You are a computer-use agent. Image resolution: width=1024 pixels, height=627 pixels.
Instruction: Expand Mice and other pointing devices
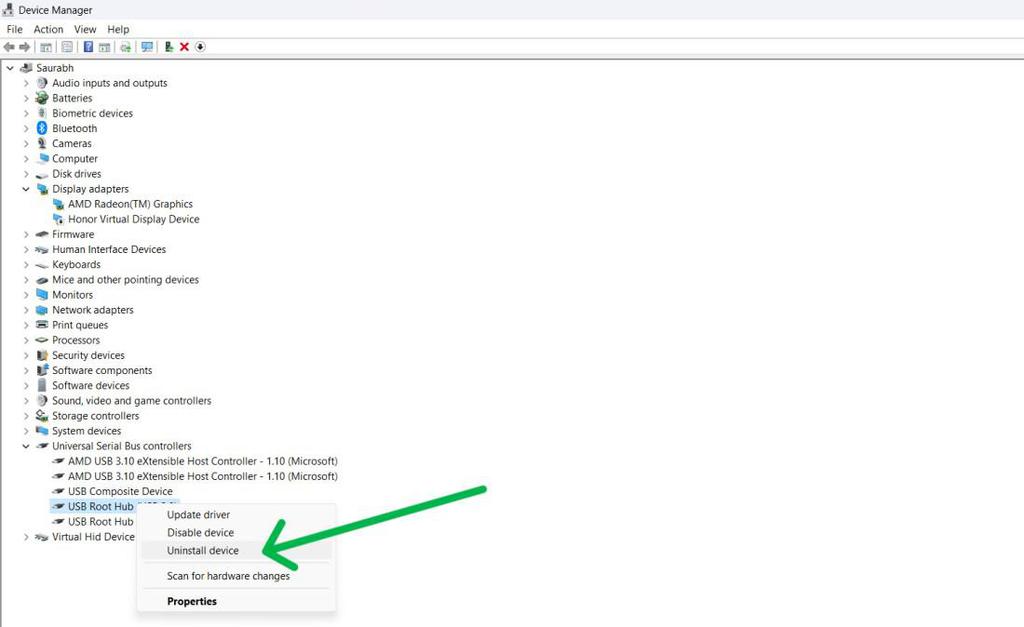(26, 280)
